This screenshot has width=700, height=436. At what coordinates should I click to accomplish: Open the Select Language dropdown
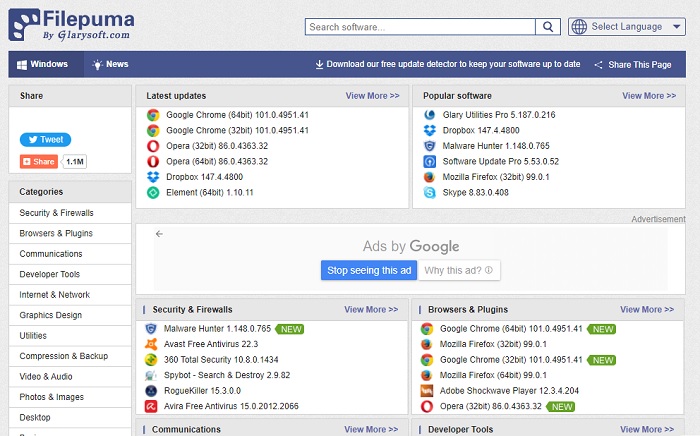627,27
